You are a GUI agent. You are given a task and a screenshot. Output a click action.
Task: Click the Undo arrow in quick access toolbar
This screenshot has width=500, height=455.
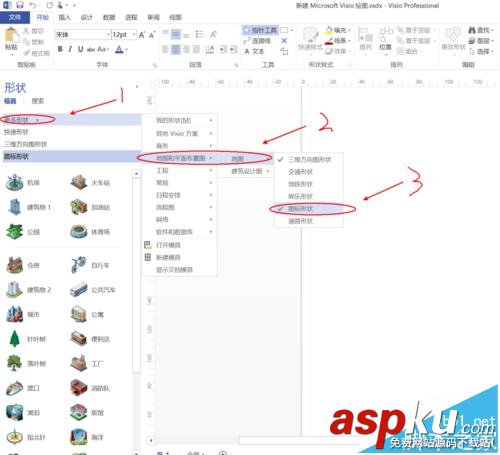33,5
